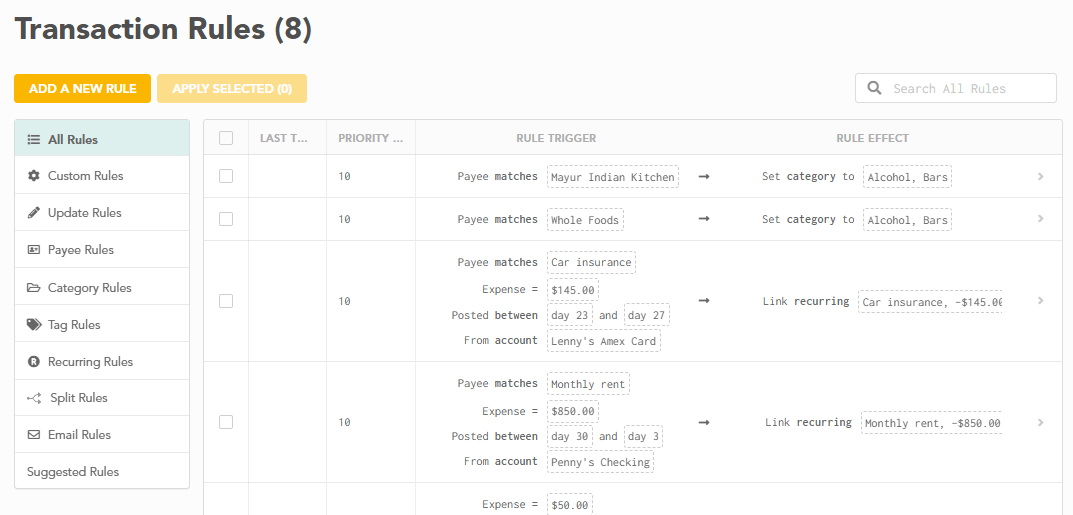The height and width of the screenshot is (515, 1073).
Task: Check the Whole Foods rule checkbox
Action: (226, 219)
